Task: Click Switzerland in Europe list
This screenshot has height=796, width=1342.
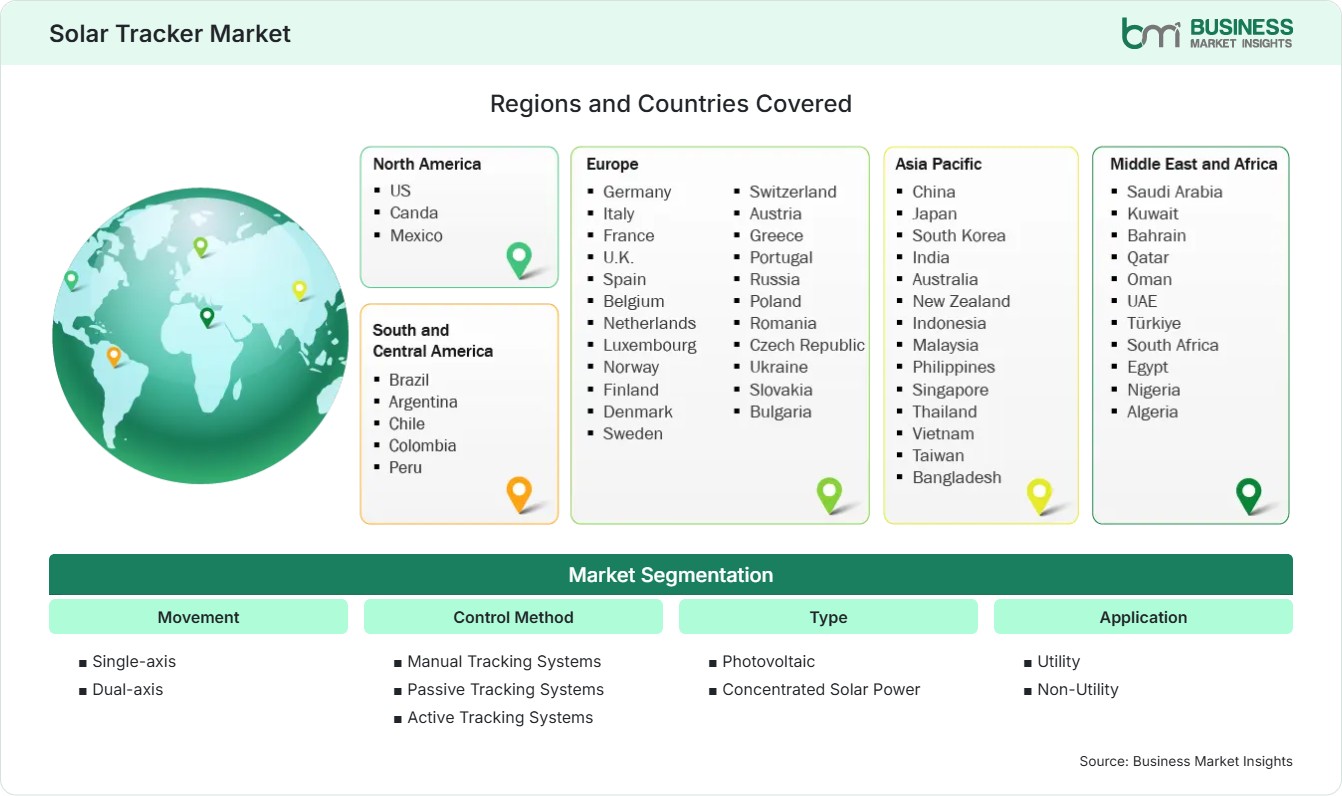Action: point(793,191)
